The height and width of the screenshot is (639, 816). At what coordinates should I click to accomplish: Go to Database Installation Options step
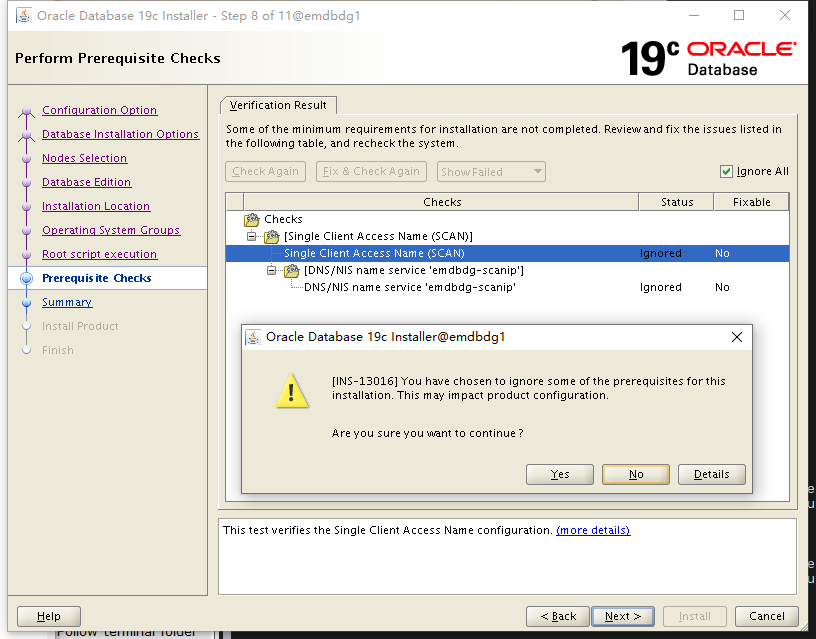[x=120, y=134]
